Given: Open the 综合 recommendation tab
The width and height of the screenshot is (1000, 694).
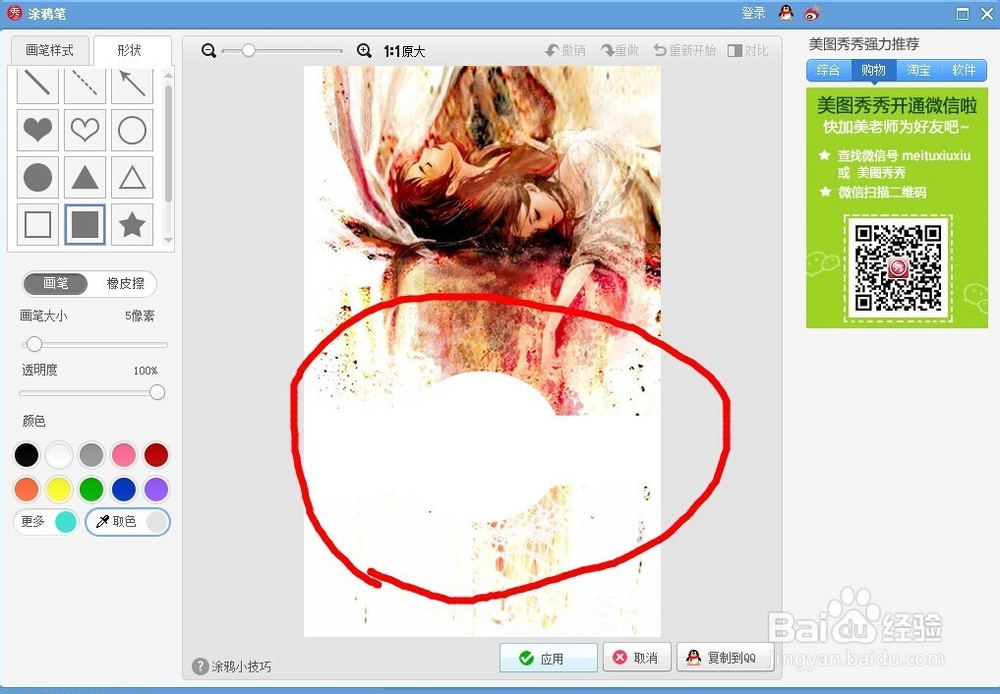Looking at the screenshot, I should pos(828,70).
